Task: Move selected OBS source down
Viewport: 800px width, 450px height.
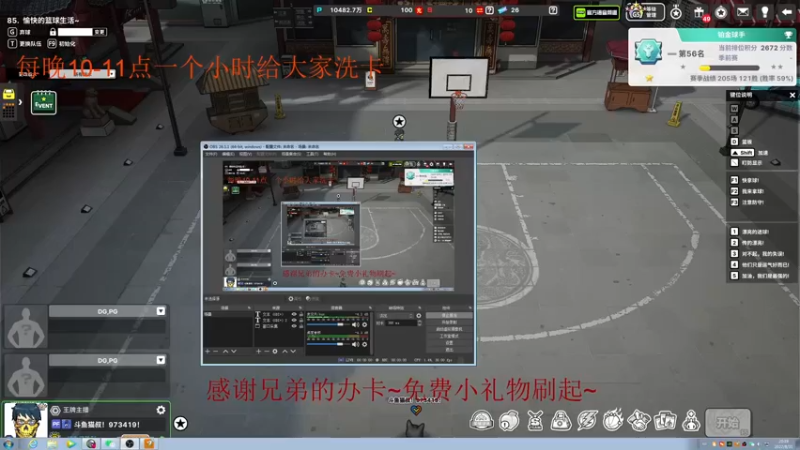Action: 293,352
